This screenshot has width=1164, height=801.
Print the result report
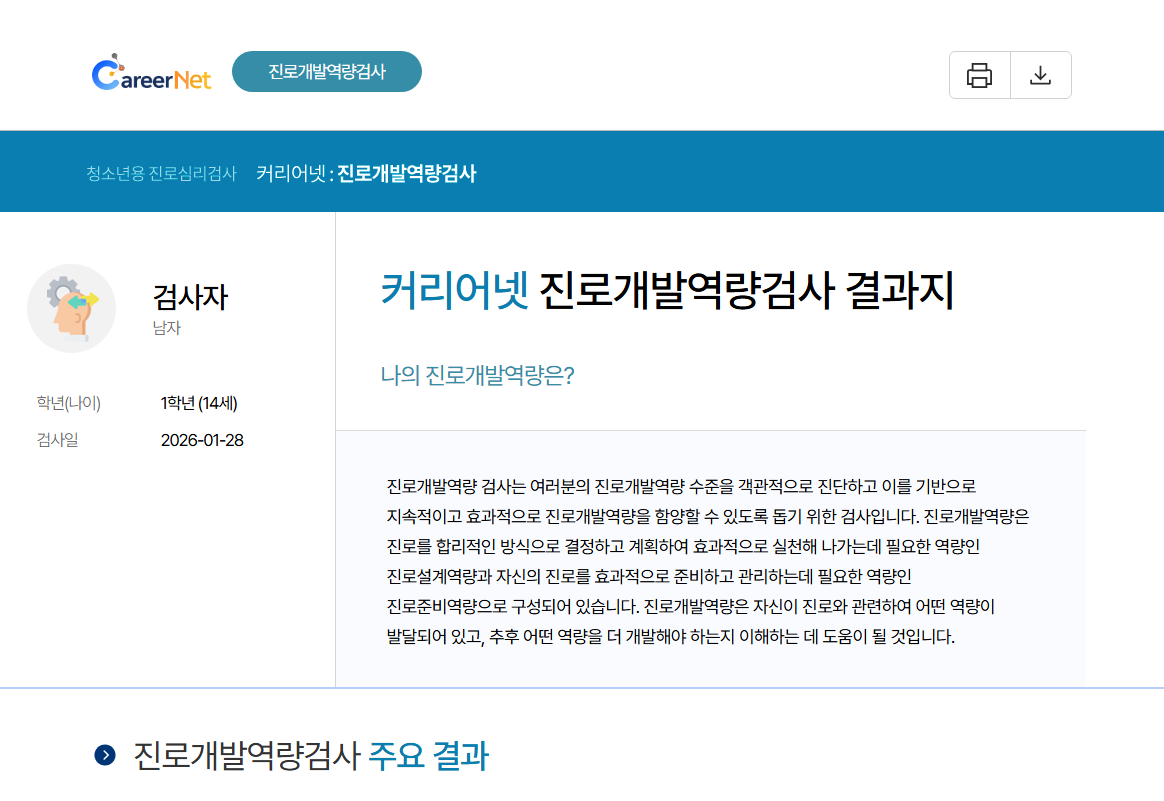tap(979, 75)
